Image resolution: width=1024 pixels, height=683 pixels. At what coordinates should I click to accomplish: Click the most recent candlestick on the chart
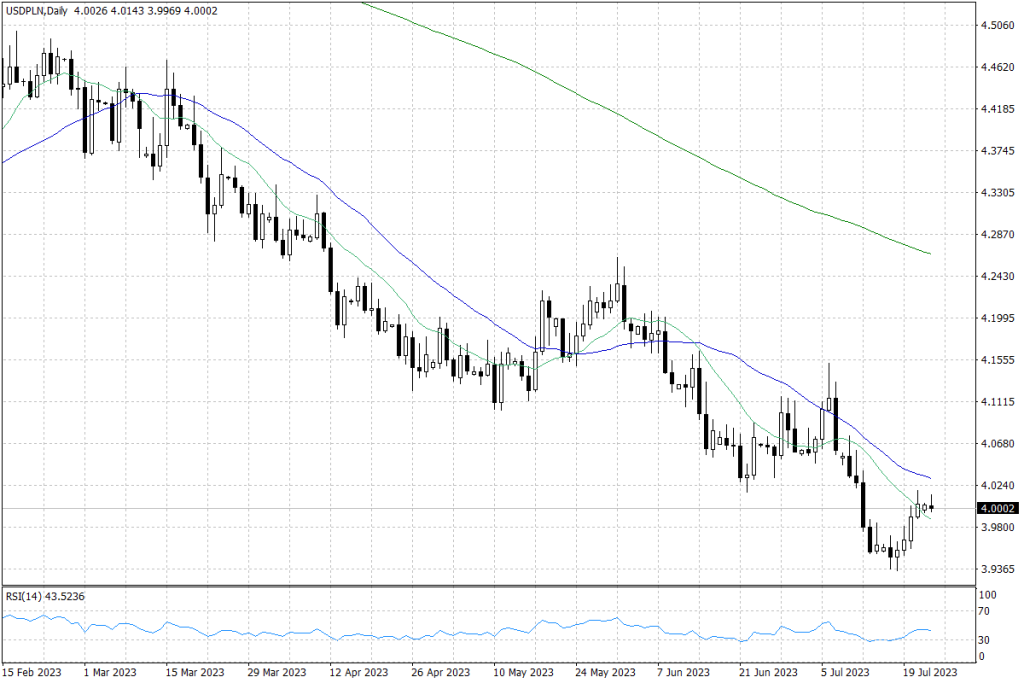tap(931, 506)
